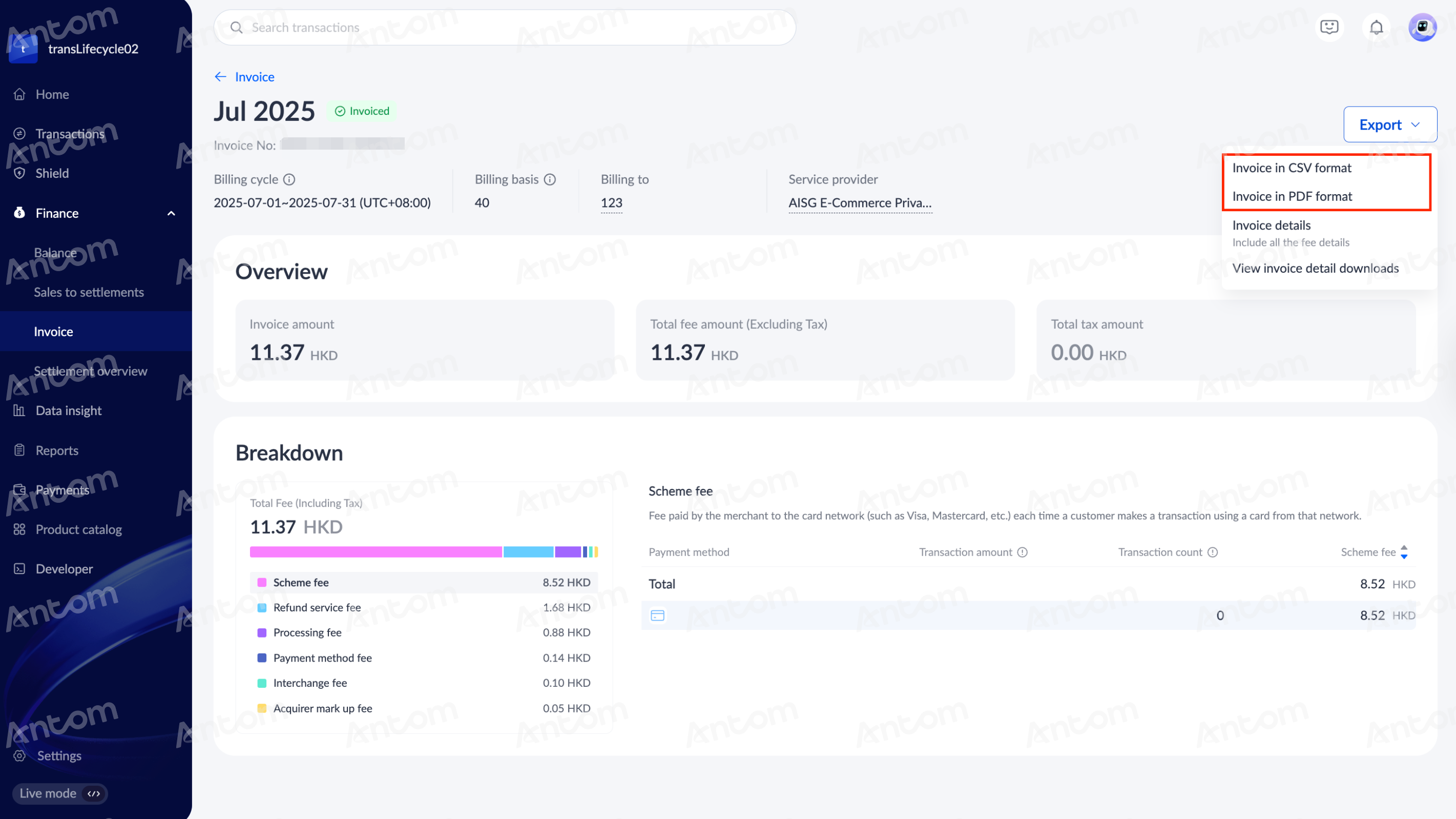Image resolution: width=1456 pixels, height=819 pixels.
Task: Collapse the Finance sidebar section
Action: pos(171,213)
